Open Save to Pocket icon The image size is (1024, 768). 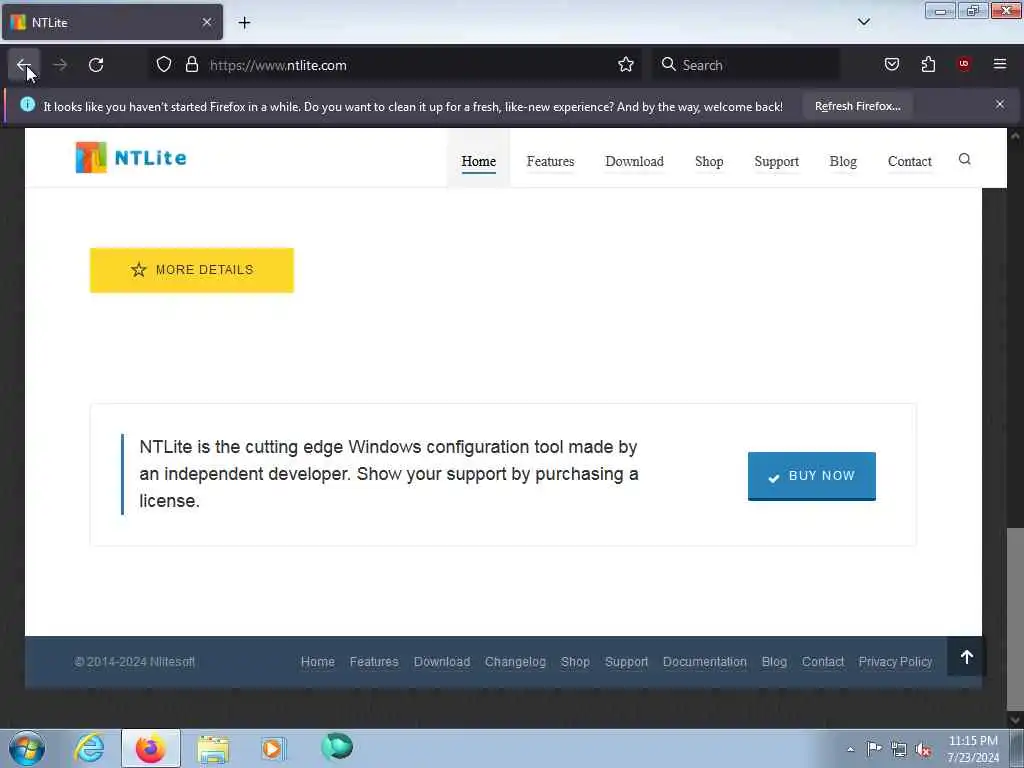coord(891,65)
